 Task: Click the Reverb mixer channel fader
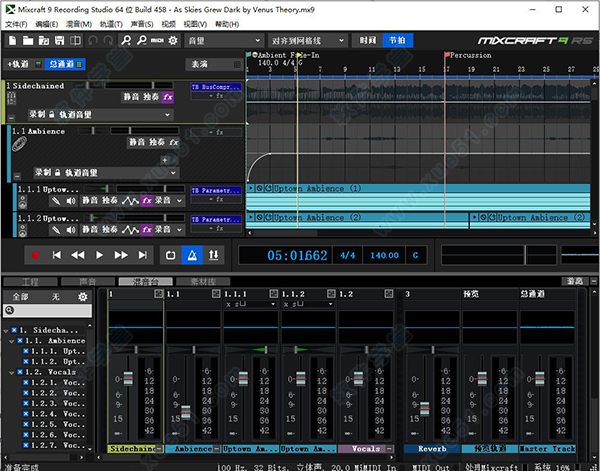[425, 409]
